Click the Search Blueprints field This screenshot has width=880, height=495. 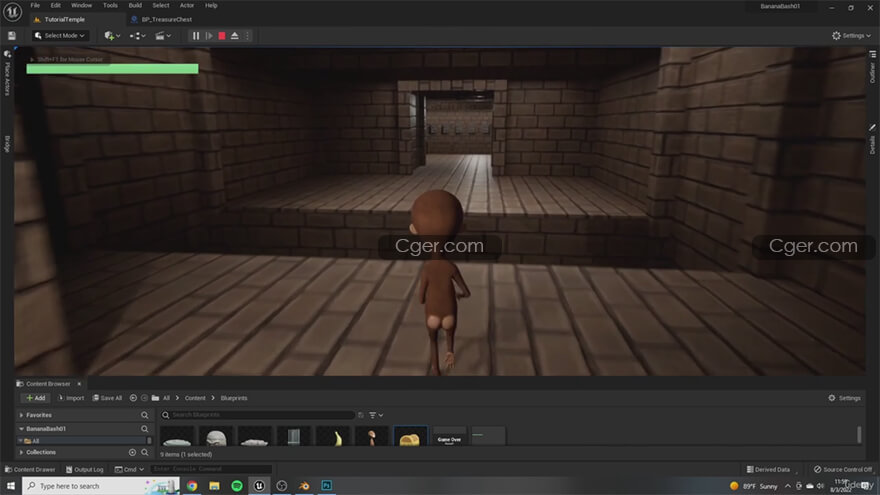pyautogui.click(x=260, y=415)
